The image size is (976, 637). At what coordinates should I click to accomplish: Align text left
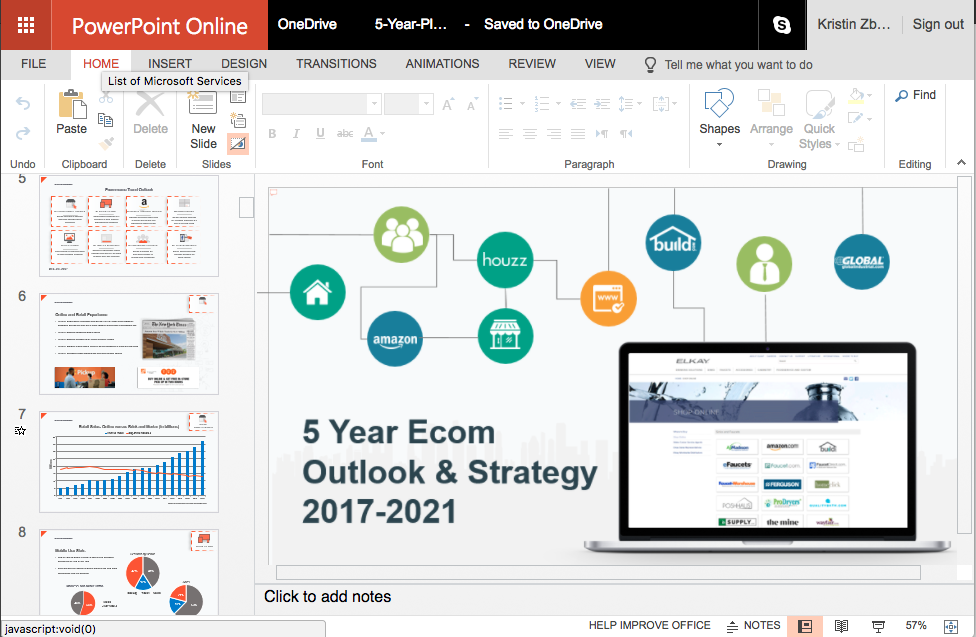click(505, 133)
